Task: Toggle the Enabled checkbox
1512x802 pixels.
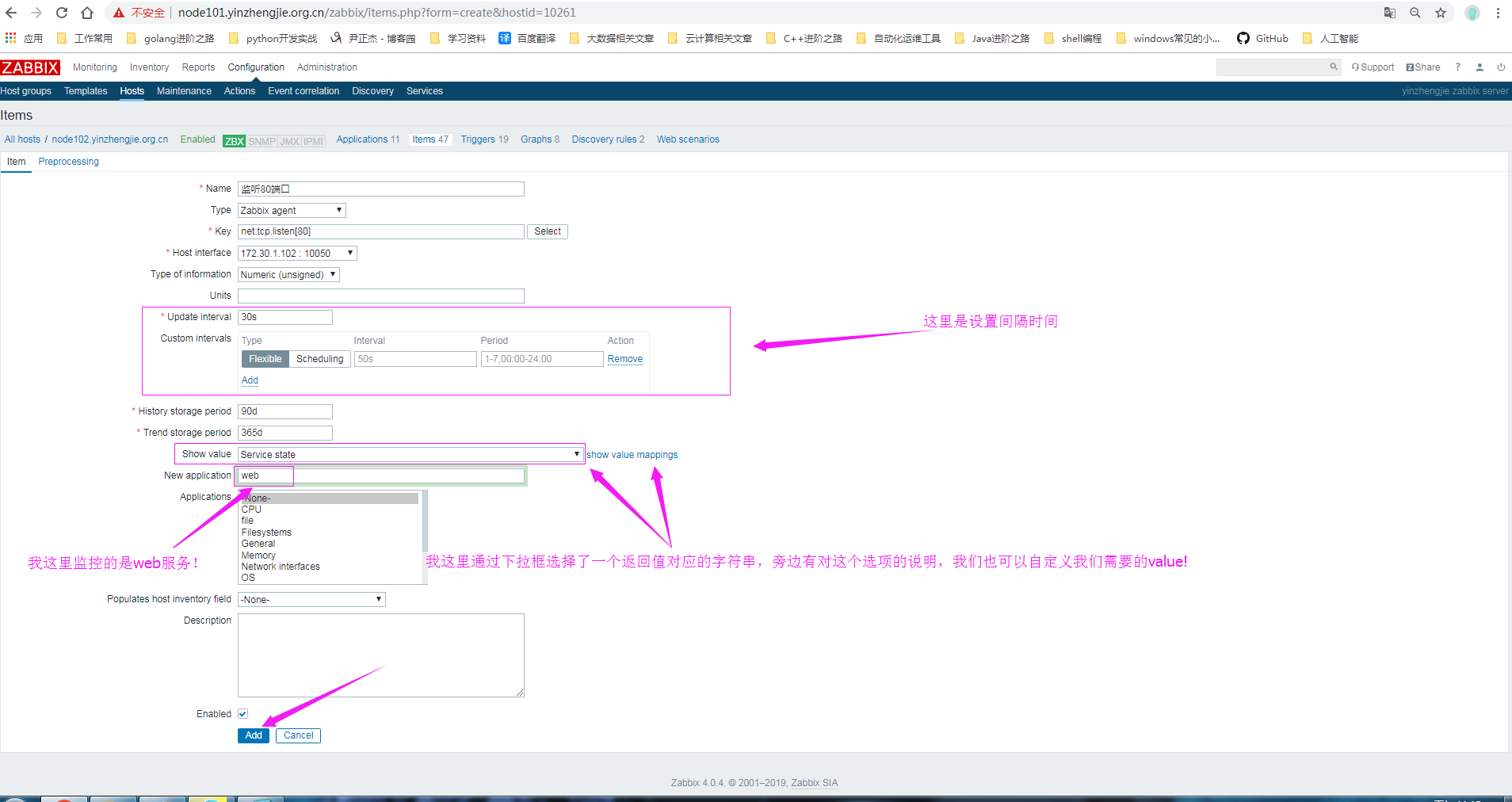Action: coord(243,714)
